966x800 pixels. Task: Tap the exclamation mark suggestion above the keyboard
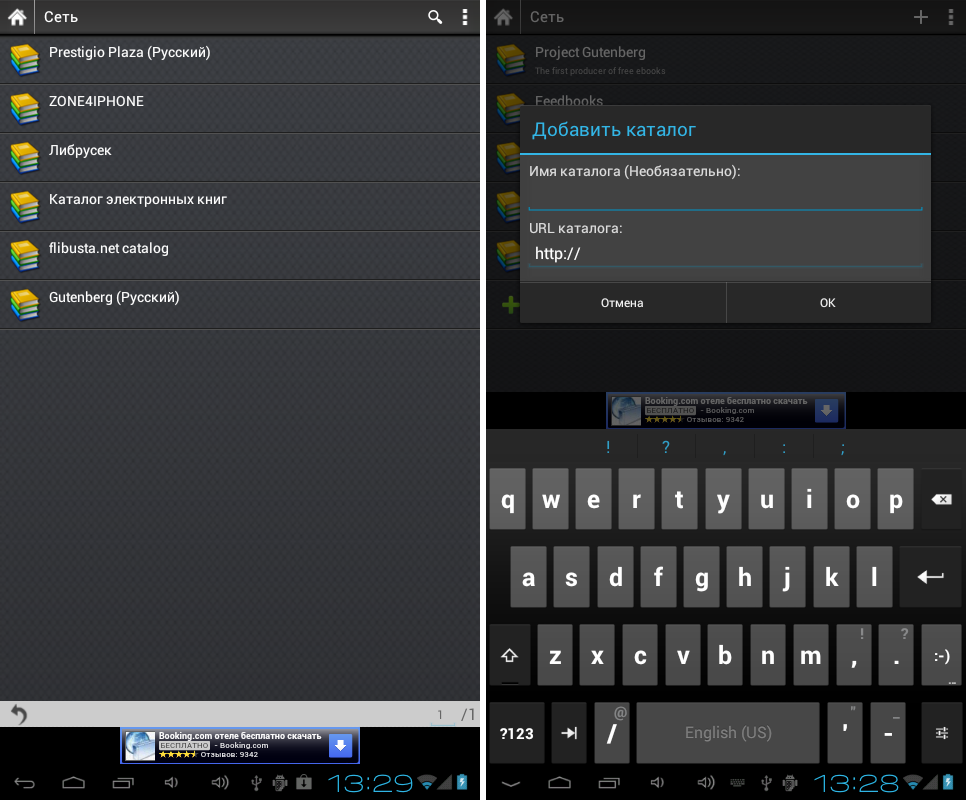pyautogui.click(x=608, y=447)
